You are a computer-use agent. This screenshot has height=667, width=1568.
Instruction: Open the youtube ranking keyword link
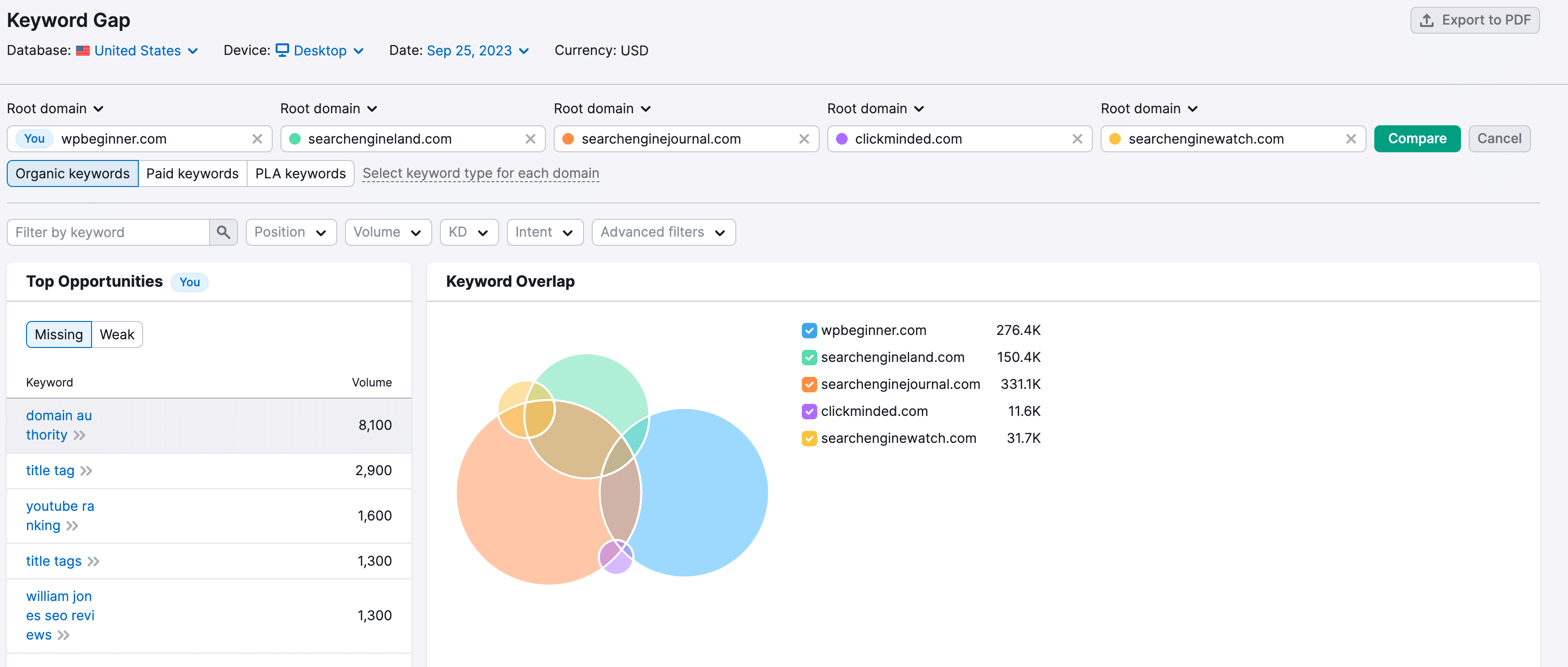60,516
